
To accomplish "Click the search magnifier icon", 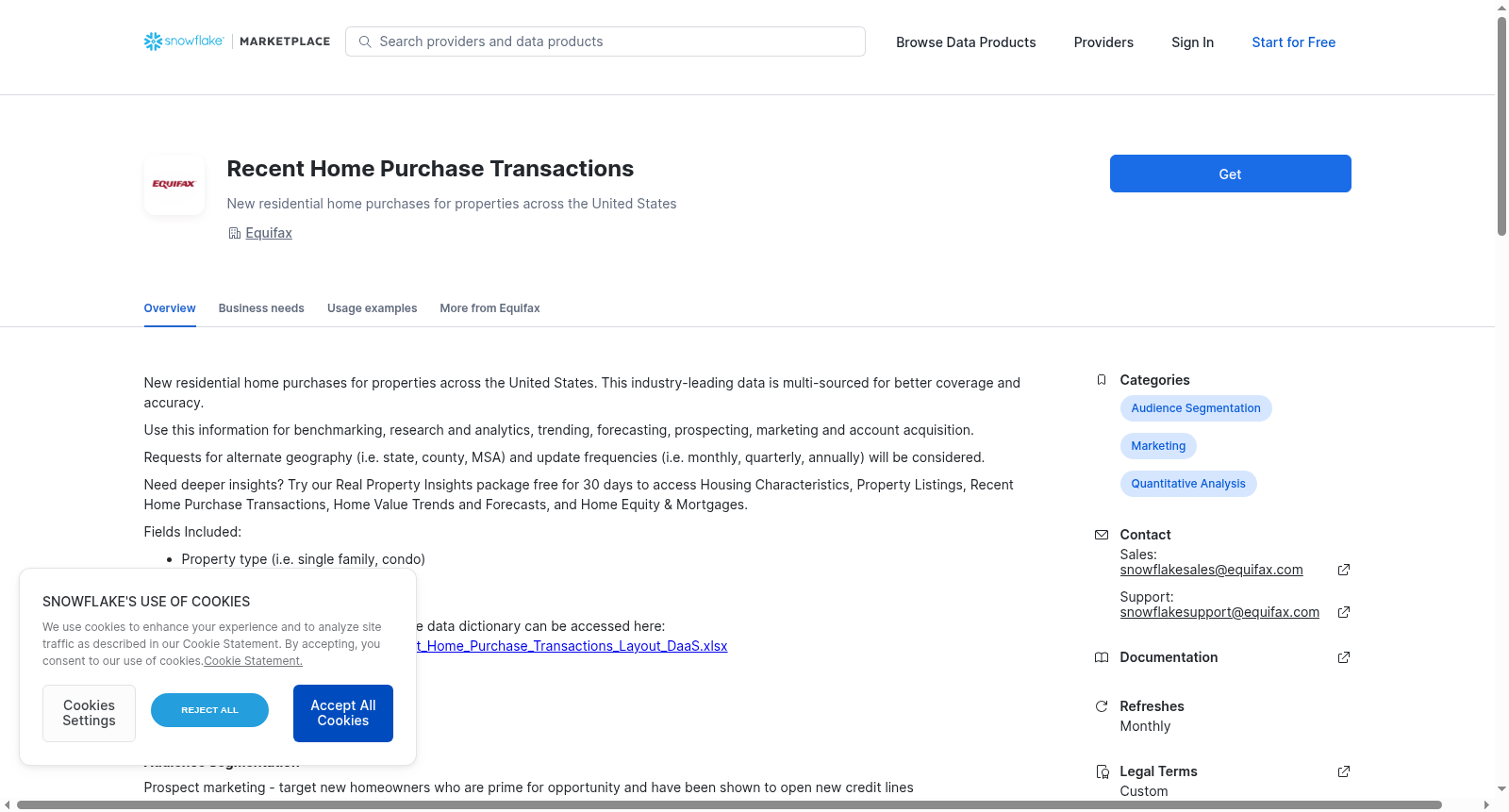I will (x=365, y=41).
